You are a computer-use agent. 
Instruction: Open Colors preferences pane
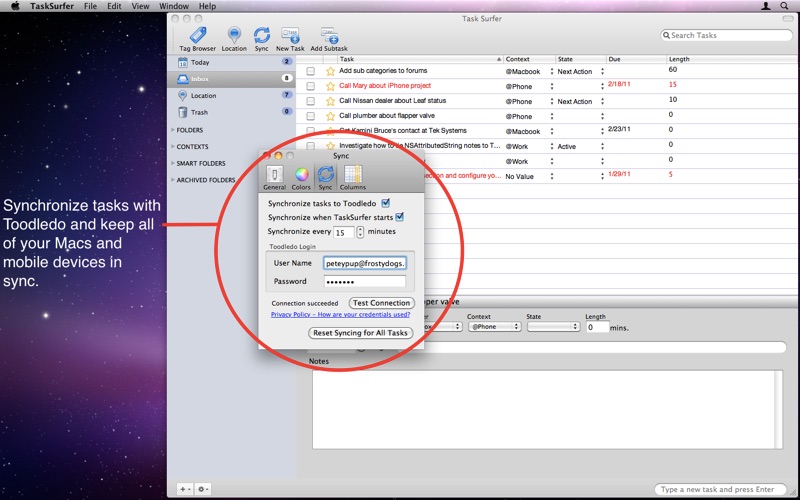pos(301,178)
